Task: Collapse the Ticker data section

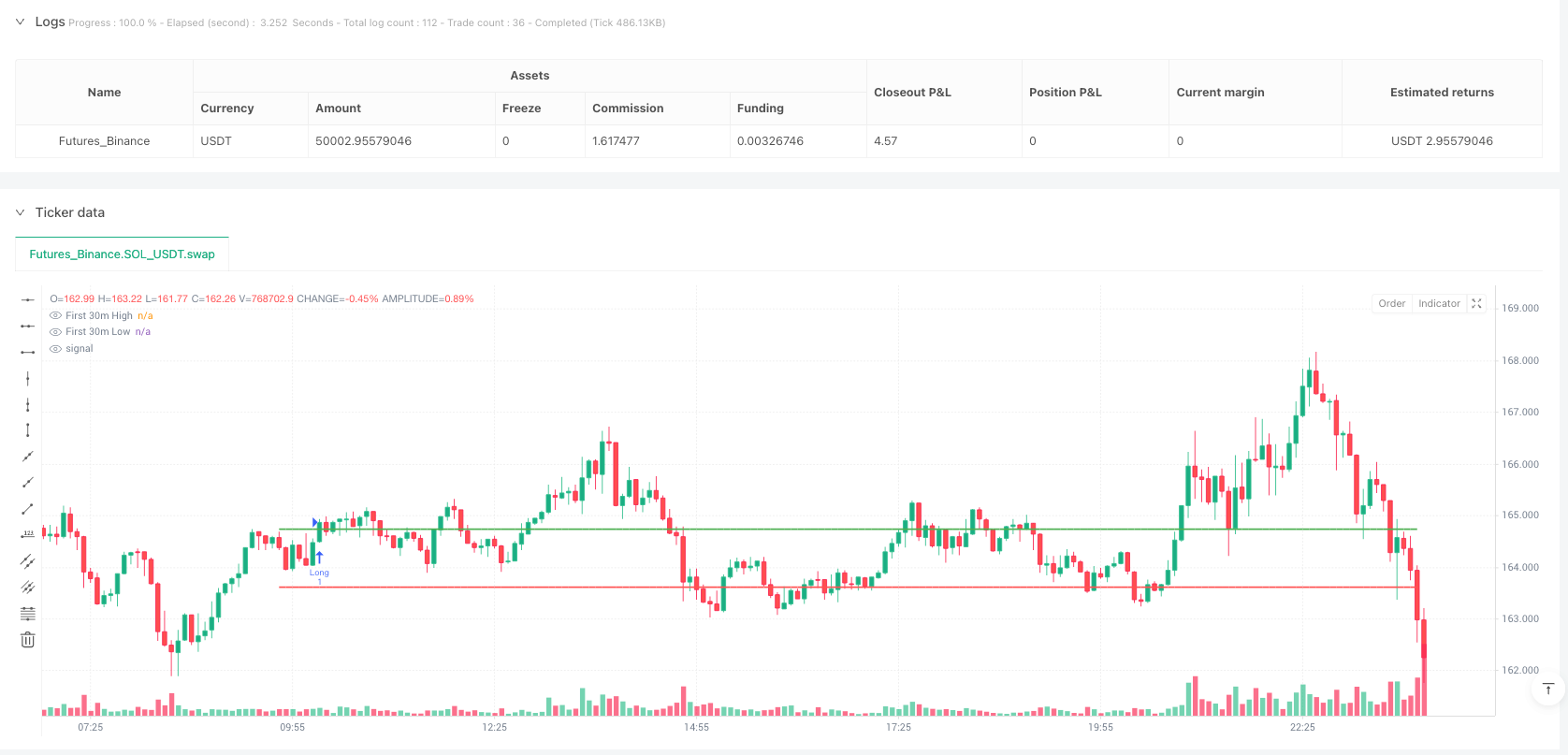Action: click(x=20, y=212)
